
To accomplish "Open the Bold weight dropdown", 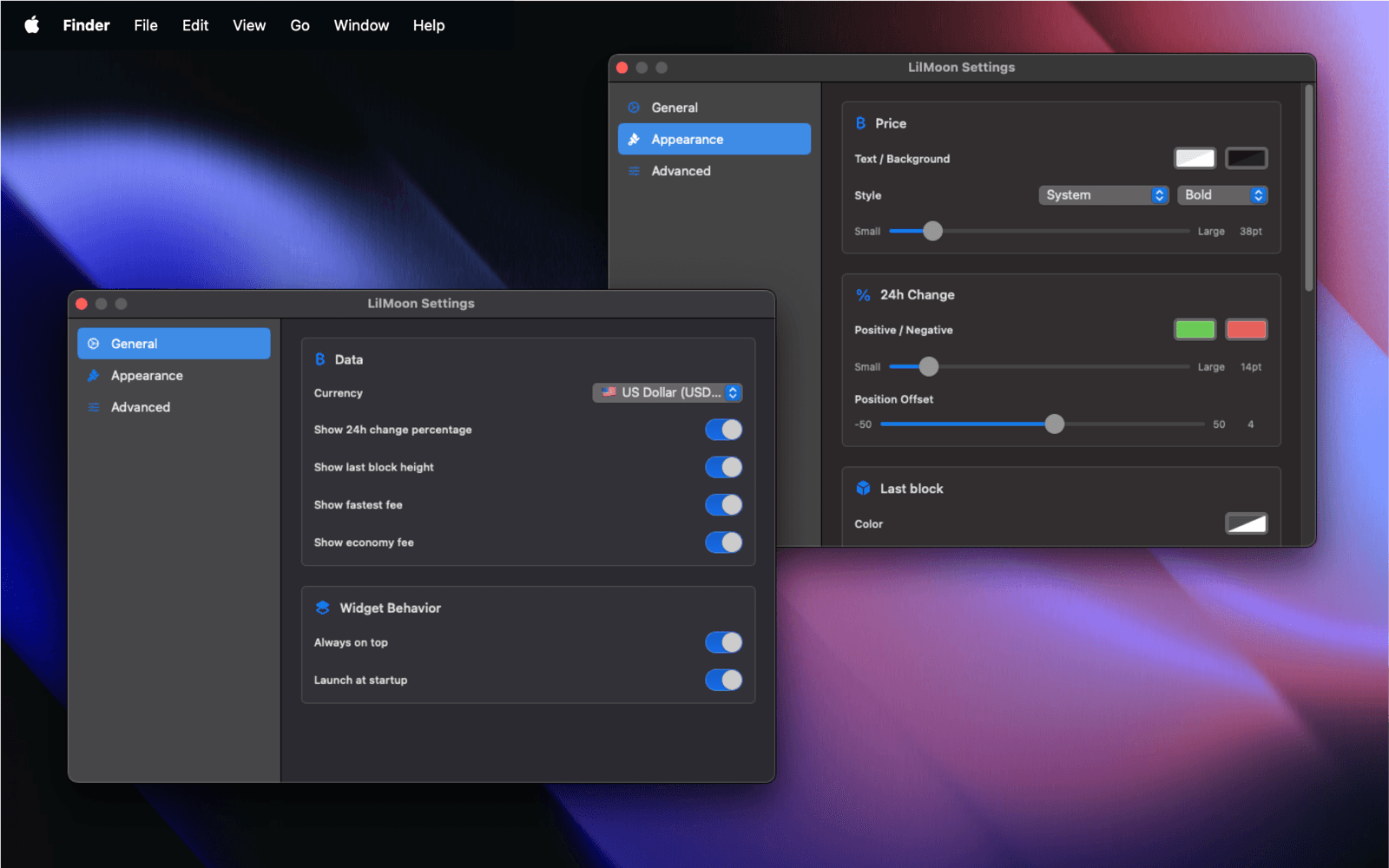I will tap(1222, 195).
